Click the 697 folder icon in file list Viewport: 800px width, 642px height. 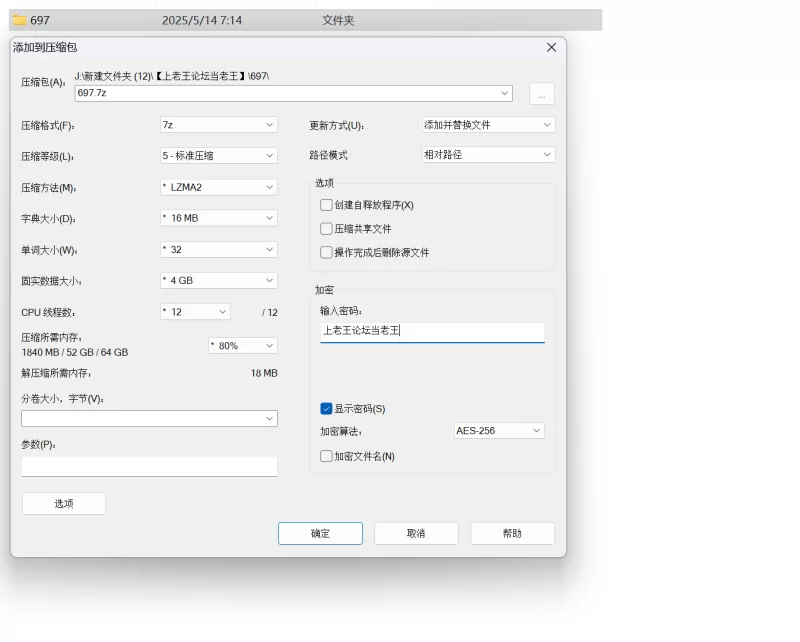coord(19,20)
